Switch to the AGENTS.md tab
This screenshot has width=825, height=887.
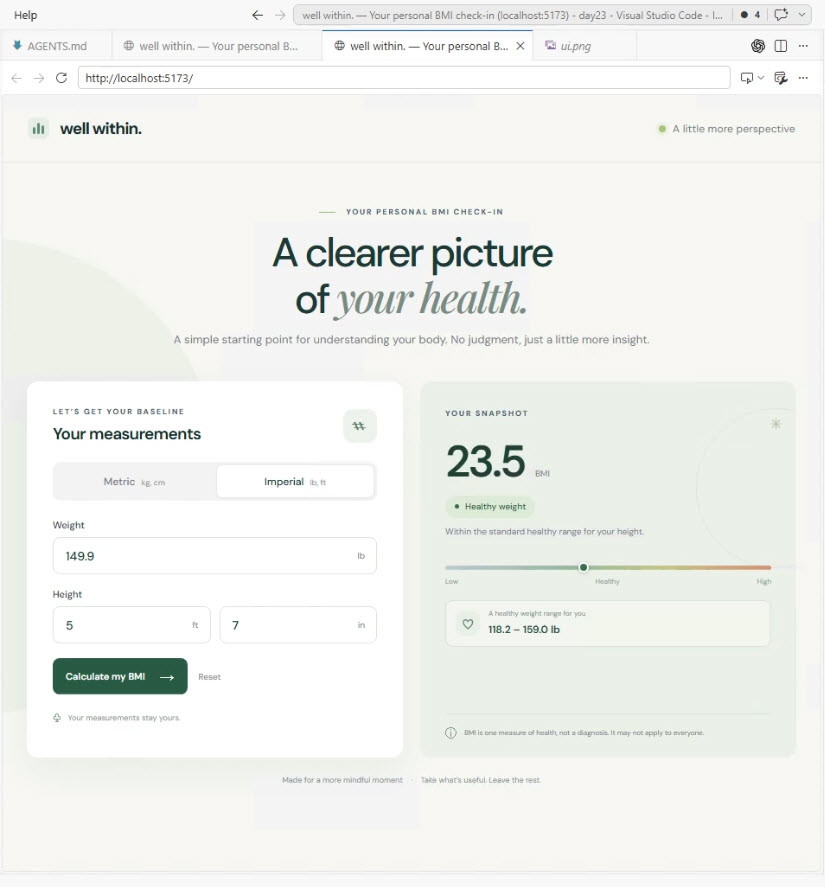click(55, 46)
